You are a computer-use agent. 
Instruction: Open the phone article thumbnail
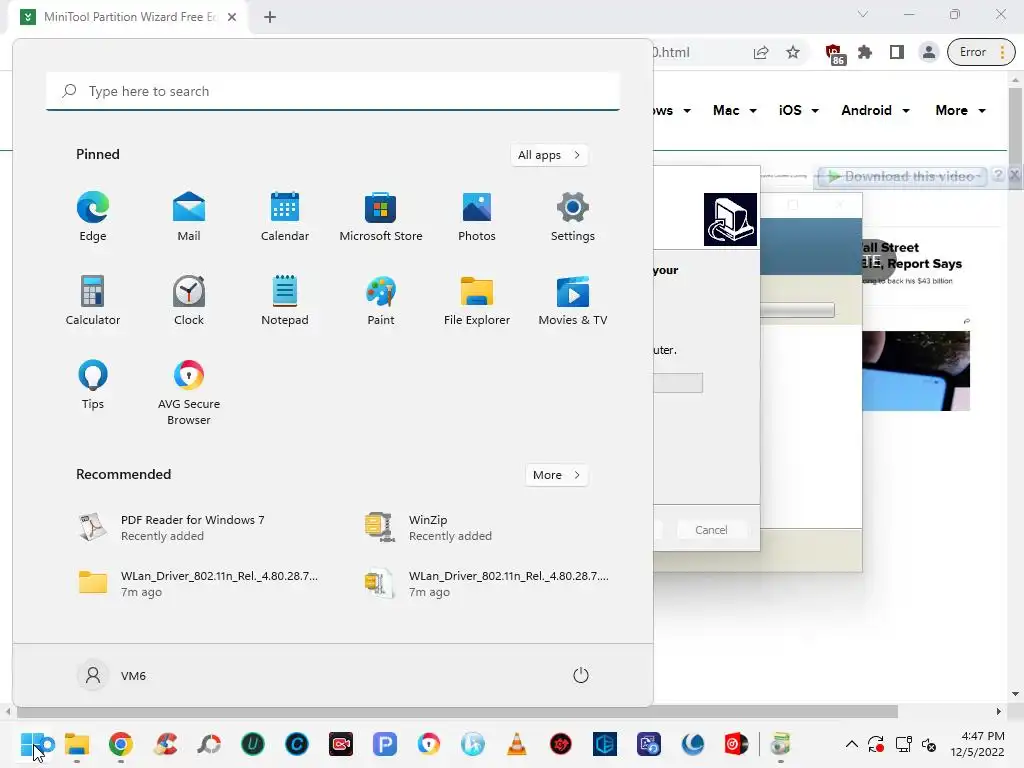click(916, 370)
